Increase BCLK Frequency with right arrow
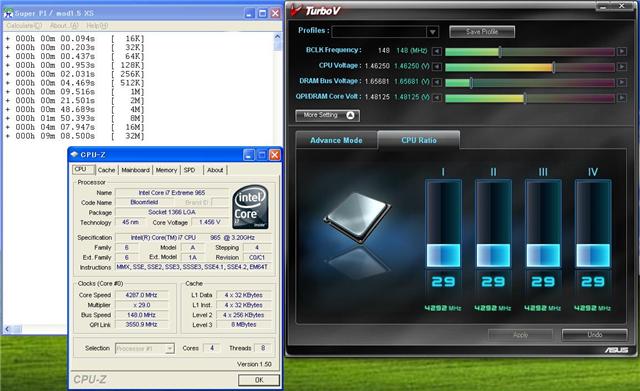 tap(622, 51)
